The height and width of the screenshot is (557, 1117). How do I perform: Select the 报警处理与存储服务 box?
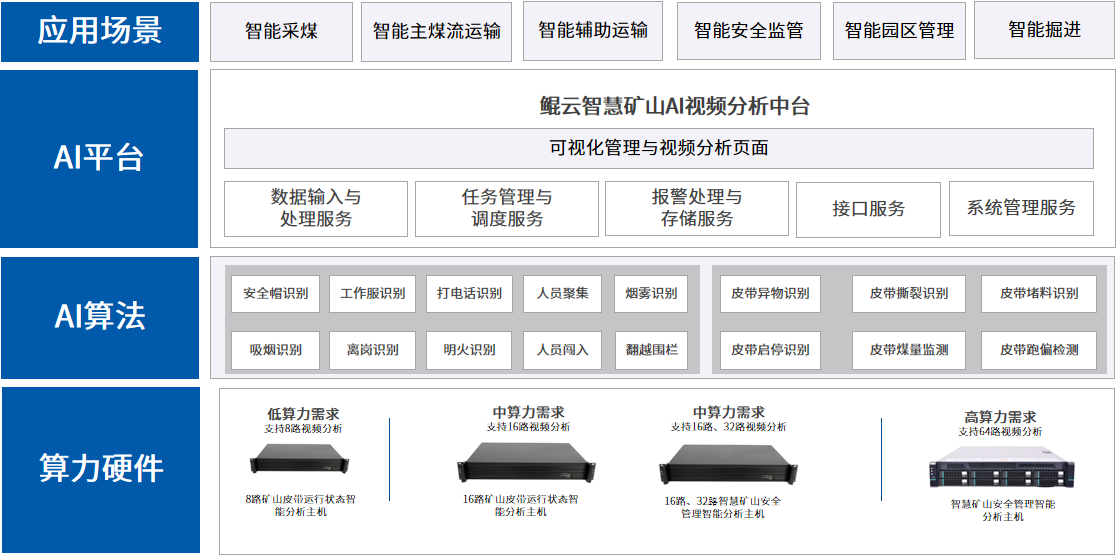pos(697,208)
